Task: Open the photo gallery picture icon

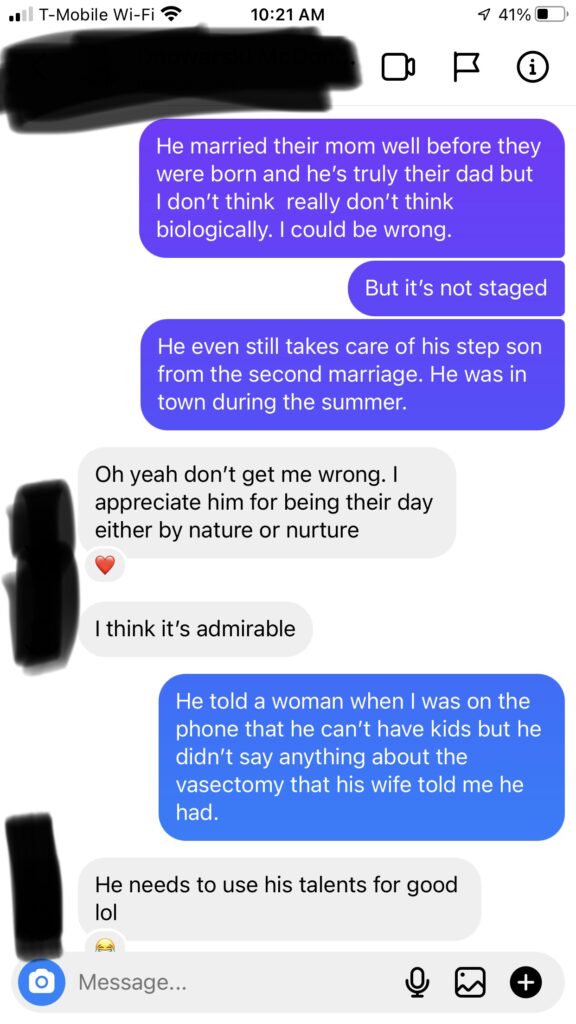Action: [470, 981]
